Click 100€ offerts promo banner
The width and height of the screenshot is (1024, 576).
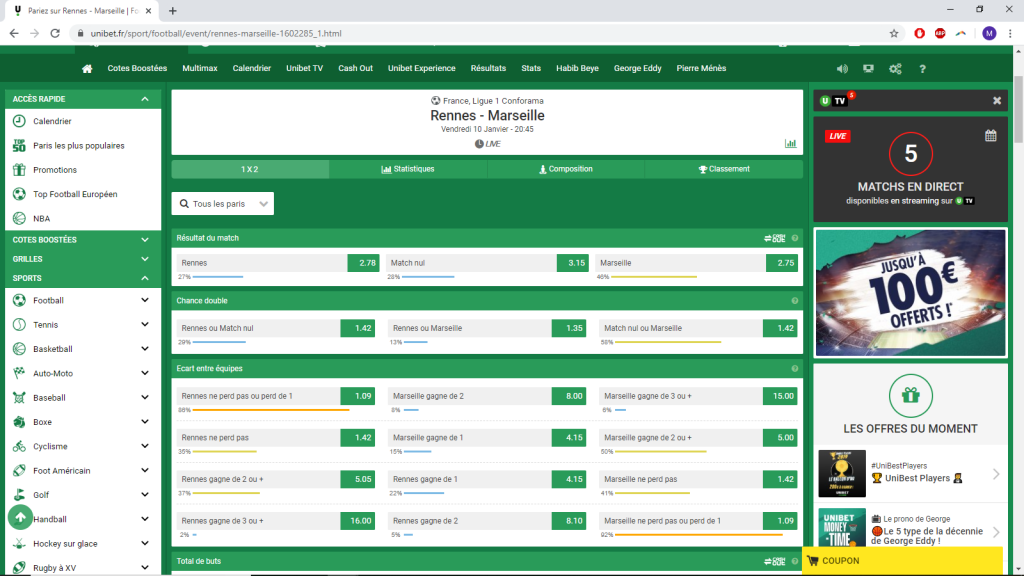pyautogui.click(x=910, y=293)
